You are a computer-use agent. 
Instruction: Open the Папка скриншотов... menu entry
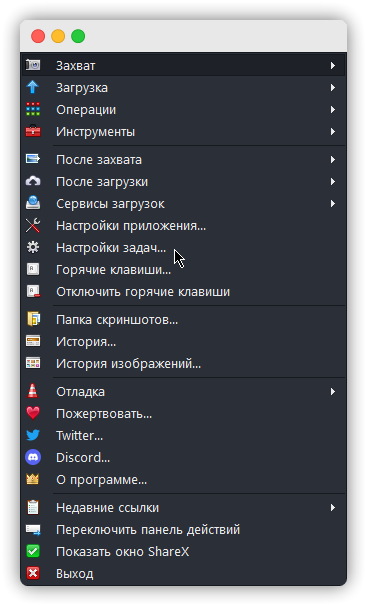pyautogui.click(x=117, y=320)
